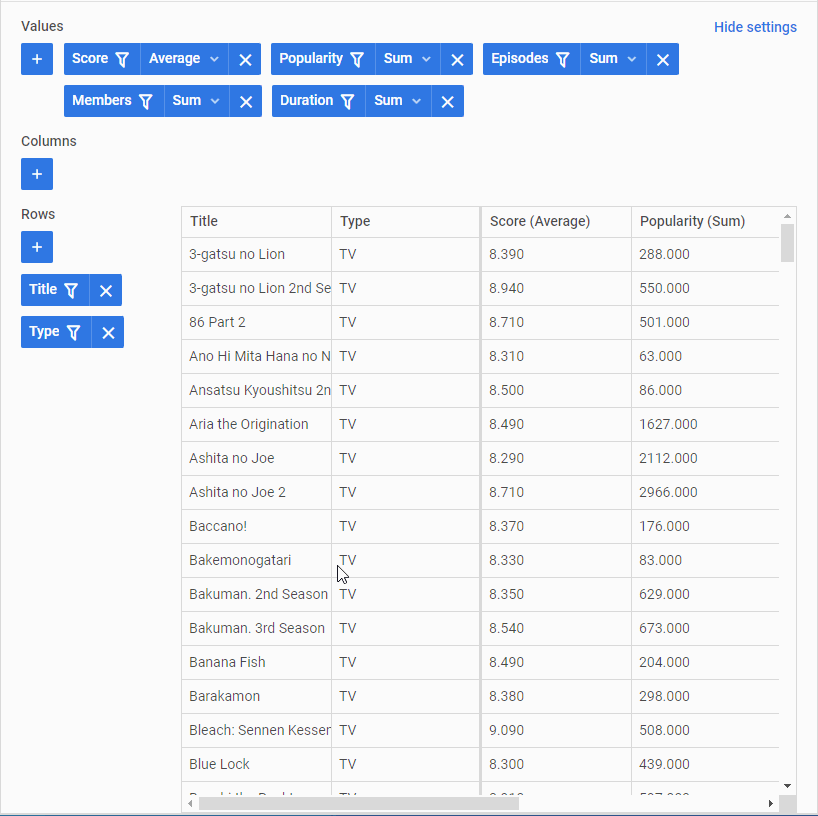This screenshot has height=816, width=818.
Task: Open filter for Episodes value
Action: 562,59
